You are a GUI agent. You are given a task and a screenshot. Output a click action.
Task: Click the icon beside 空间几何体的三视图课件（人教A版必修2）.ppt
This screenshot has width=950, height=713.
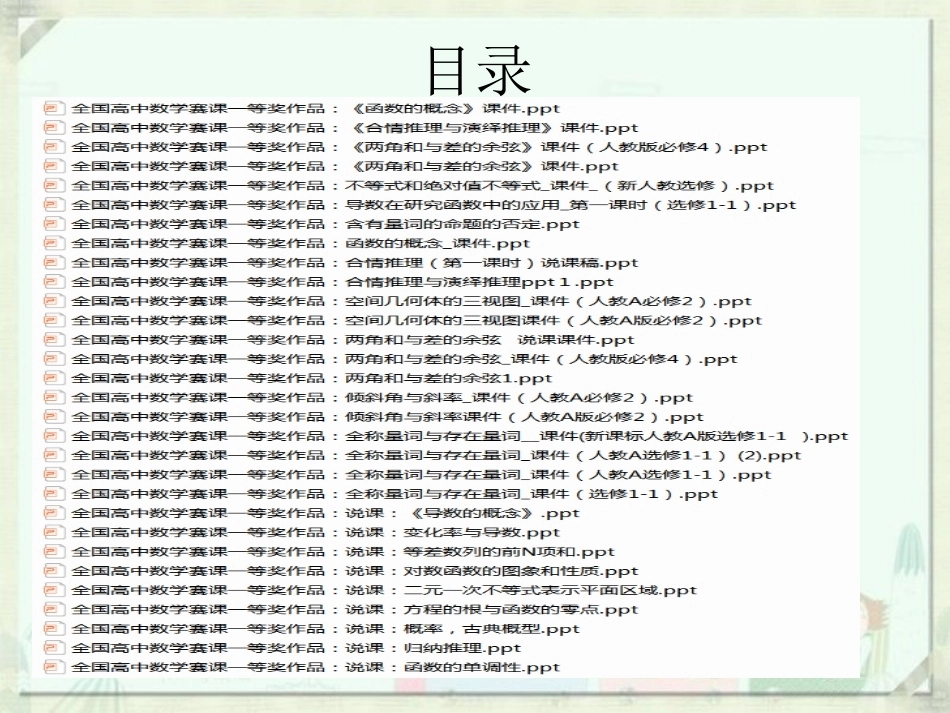pos(53,320)
